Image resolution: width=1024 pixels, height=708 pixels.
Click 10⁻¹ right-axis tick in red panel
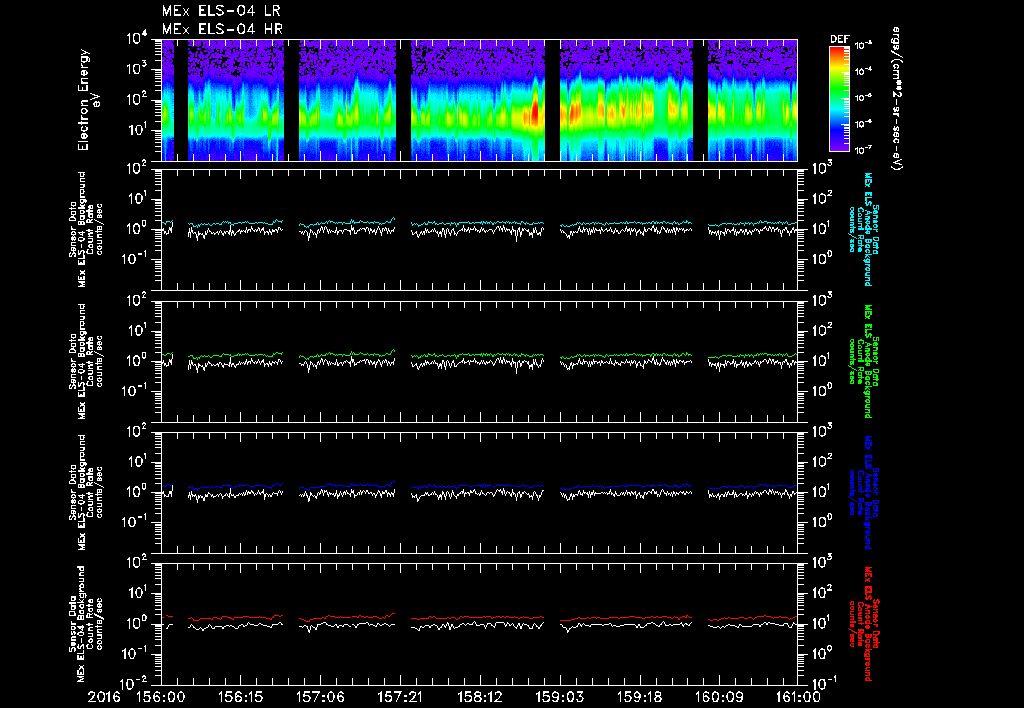point(822,683)
